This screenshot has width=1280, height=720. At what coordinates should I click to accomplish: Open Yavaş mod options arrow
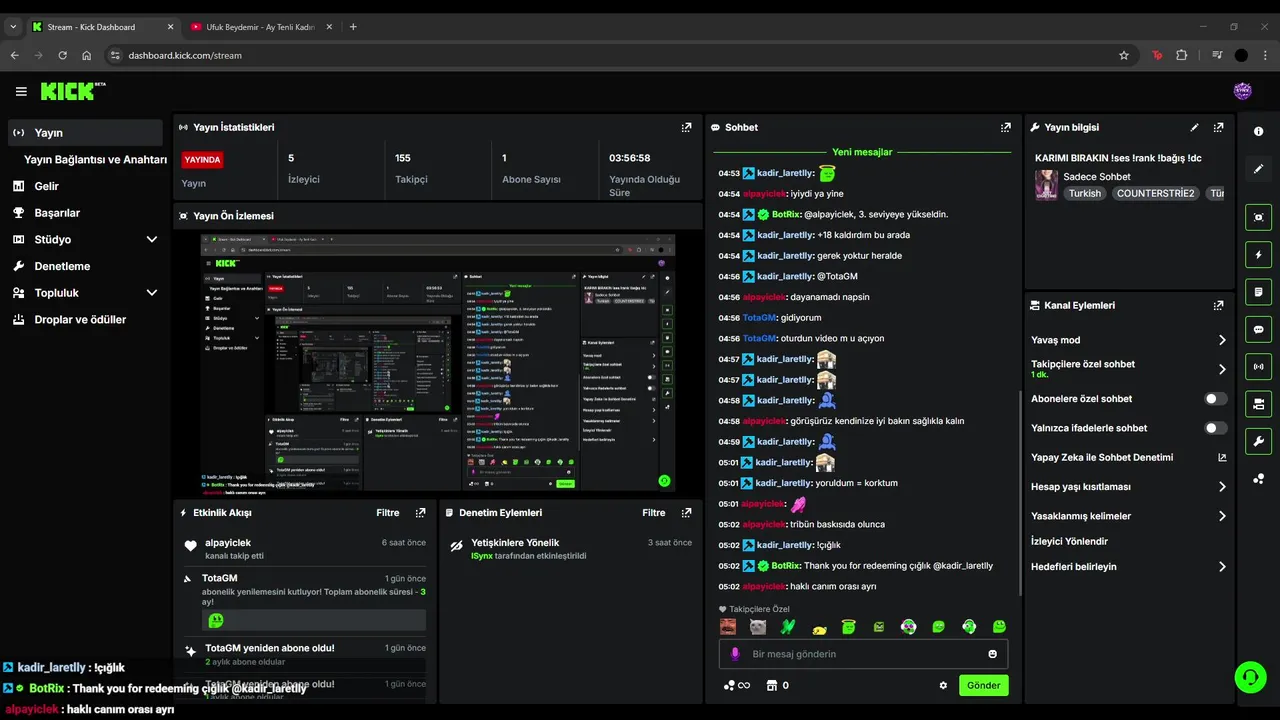click(1222, 340)
